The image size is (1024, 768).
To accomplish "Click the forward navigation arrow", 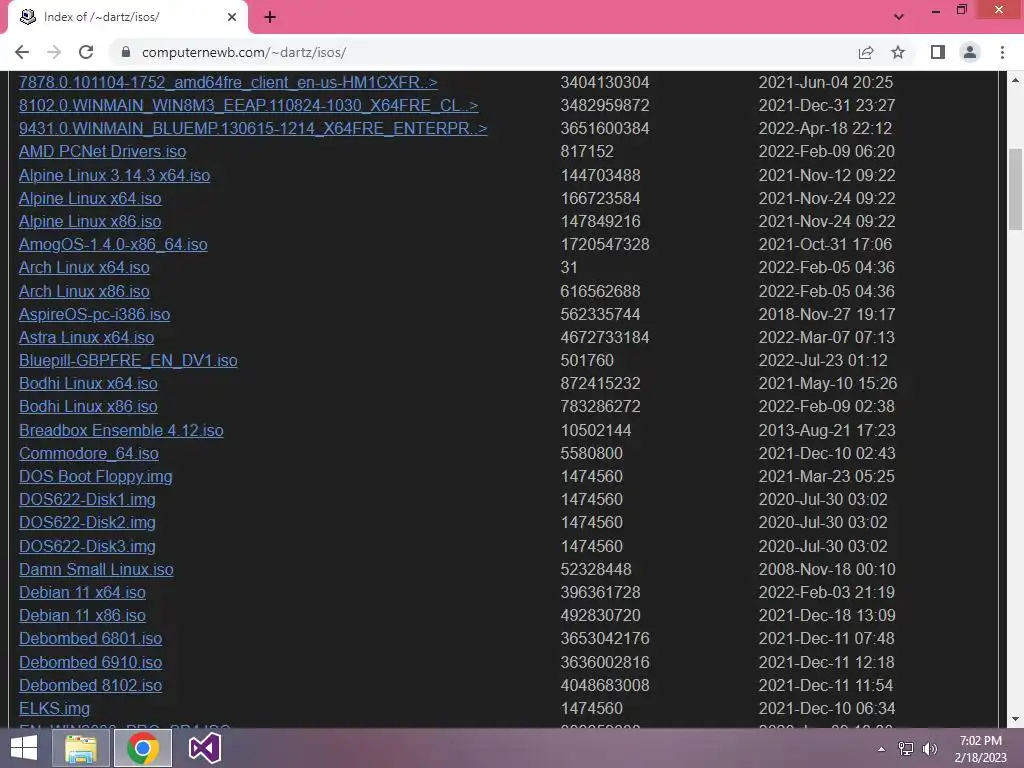I will (x=54, y=52).
